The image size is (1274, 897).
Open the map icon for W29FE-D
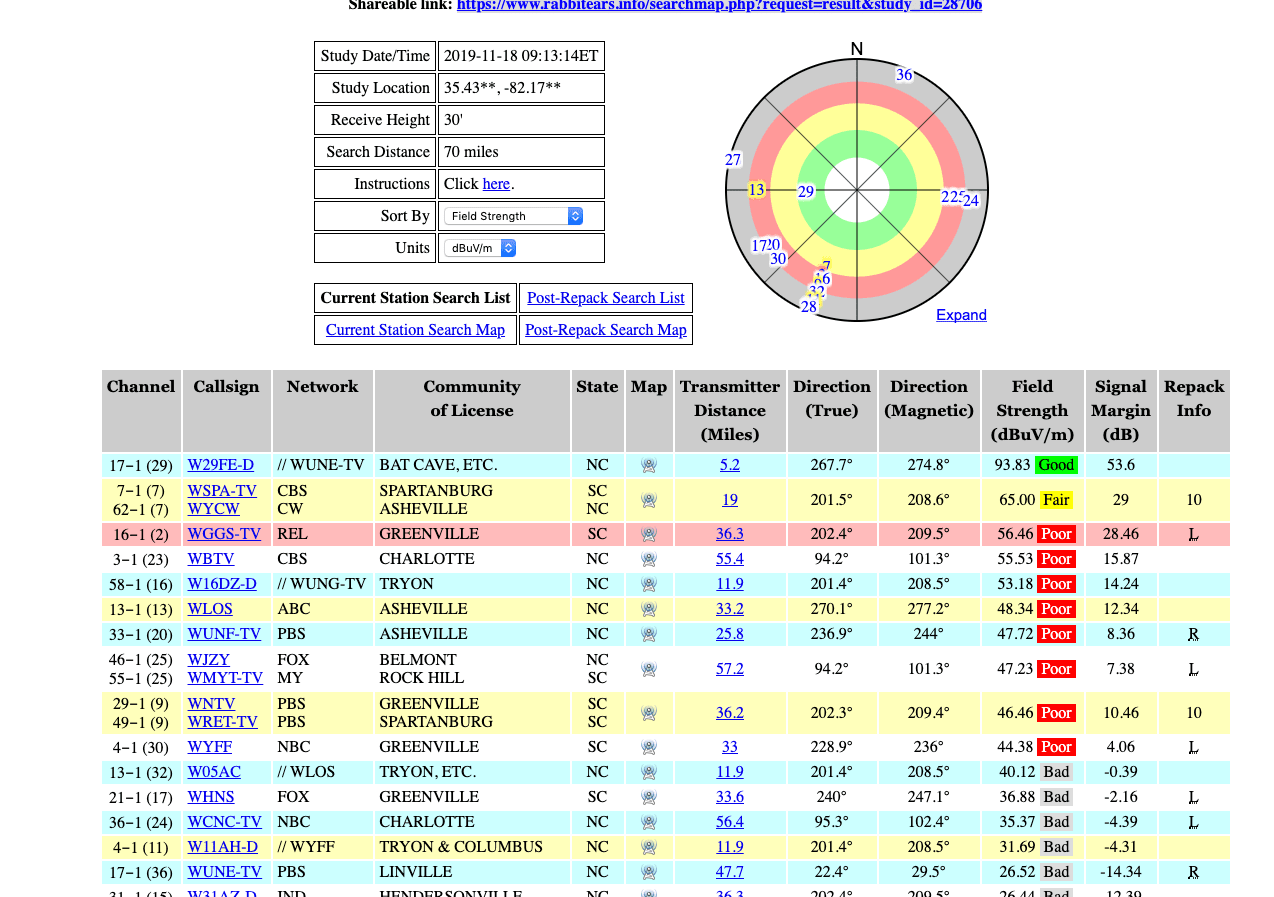[649, 465]
